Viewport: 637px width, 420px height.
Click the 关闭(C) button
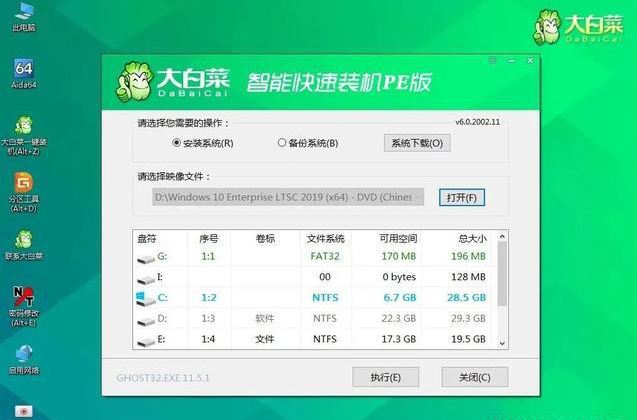point(474,377)
